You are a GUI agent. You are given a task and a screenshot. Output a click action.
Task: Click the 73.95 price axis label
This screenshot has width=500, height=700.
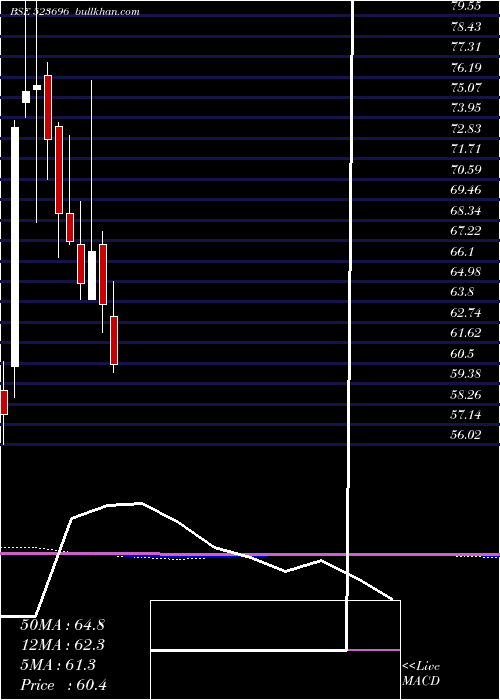tap(466, 108)
